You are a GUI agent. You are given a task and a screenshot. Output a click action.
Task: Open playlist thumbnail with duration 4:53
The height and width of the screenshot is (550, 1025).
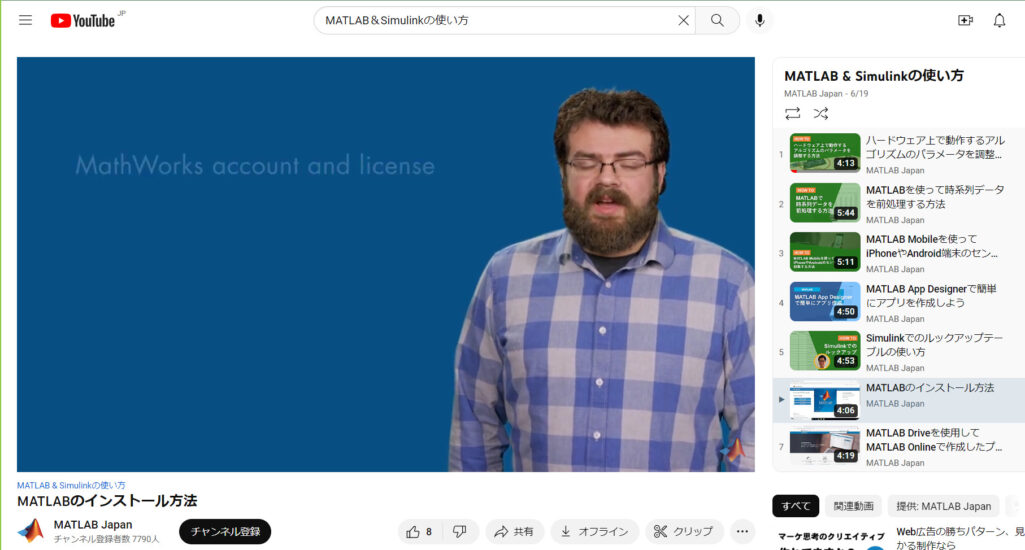(x=825, y=351)
